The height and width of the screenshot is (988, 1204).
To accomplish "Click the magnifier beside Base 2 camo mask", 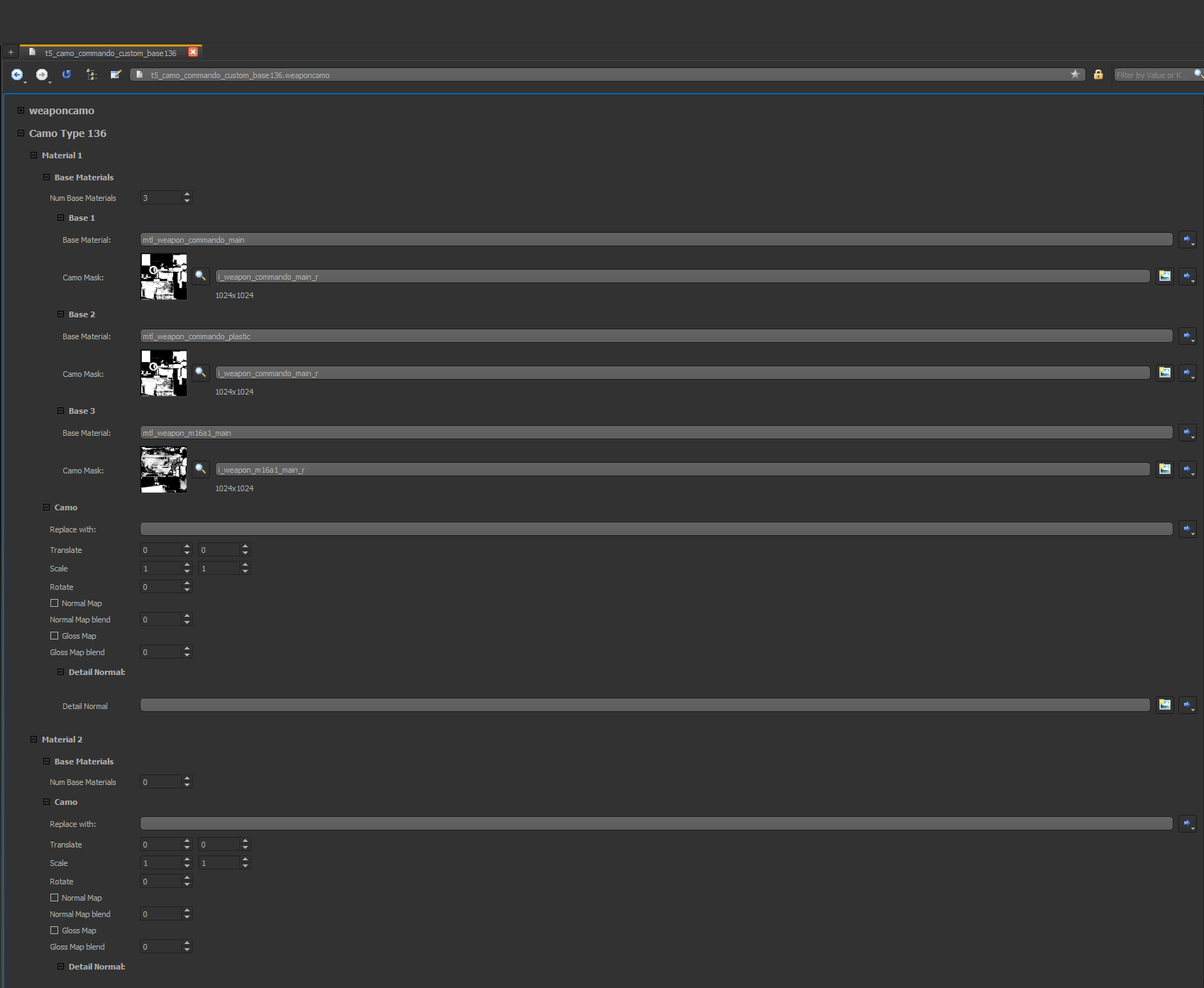I will click(x=201, y=373).
